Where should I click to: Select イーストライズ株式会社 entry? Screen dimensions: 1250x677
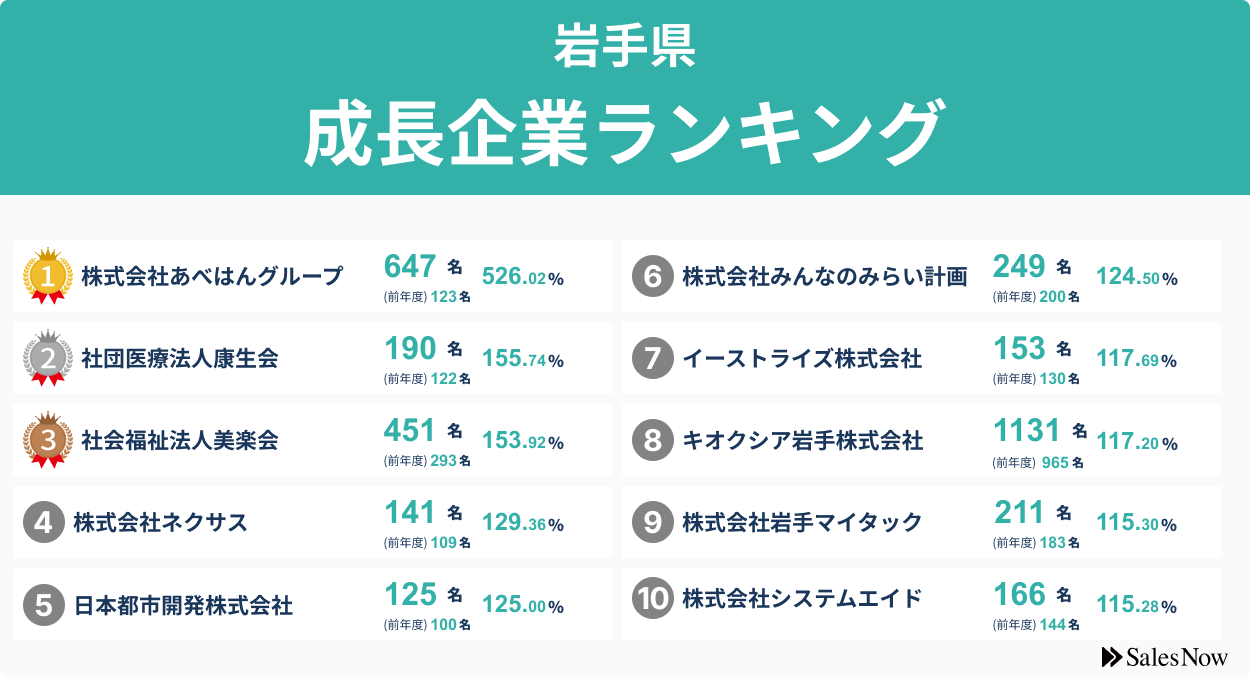point(802,358)
